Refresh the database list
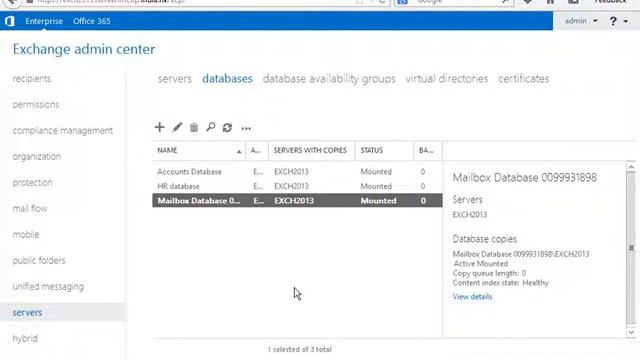 coord(227,128)
